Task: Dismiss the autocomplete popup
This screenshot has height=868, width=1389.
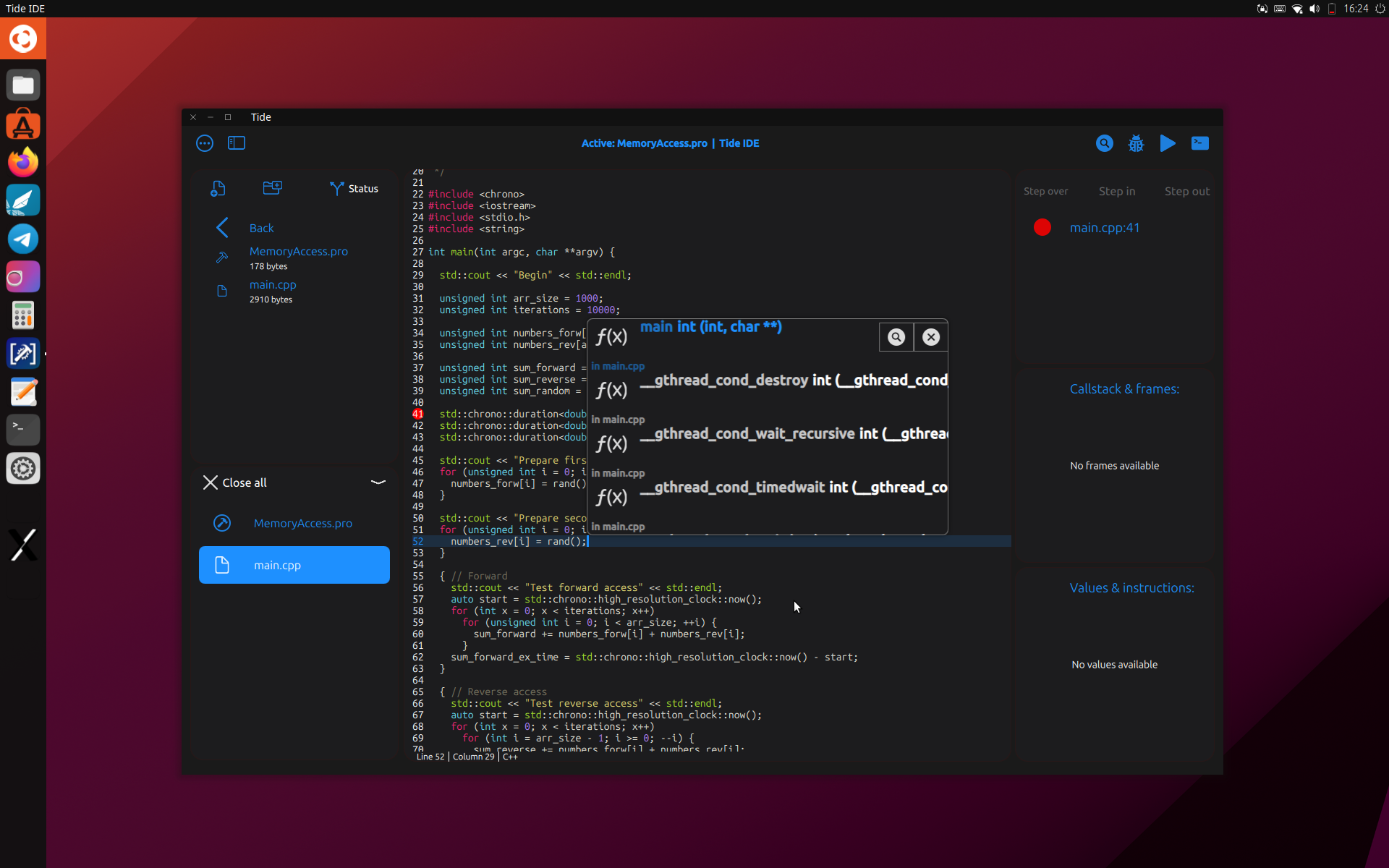Action: [930, 336]
